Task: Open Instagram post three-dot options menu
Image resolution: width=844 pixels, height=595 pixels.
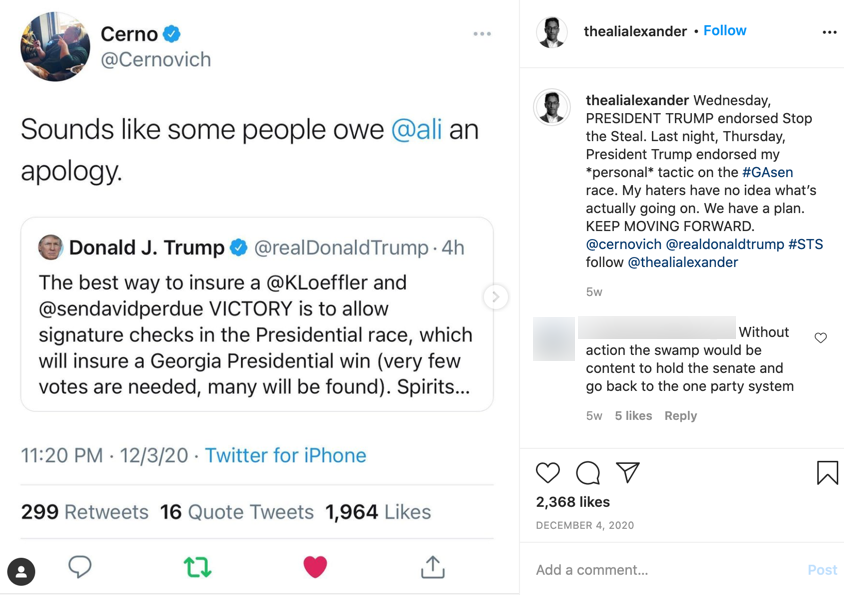Action: [829, 32]
